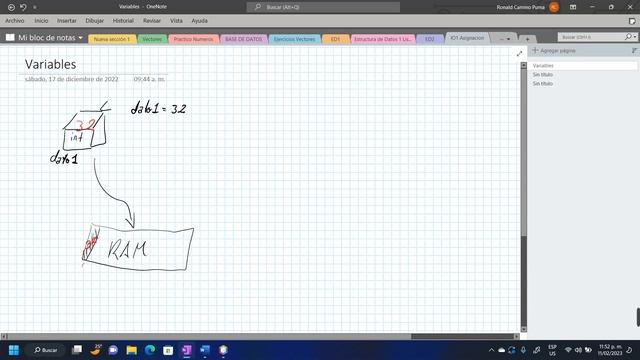Screen dimensions: 640x360
Task: Open the Revisar ribbon tab
Action: pyautogui.click(x=152, y=20)
